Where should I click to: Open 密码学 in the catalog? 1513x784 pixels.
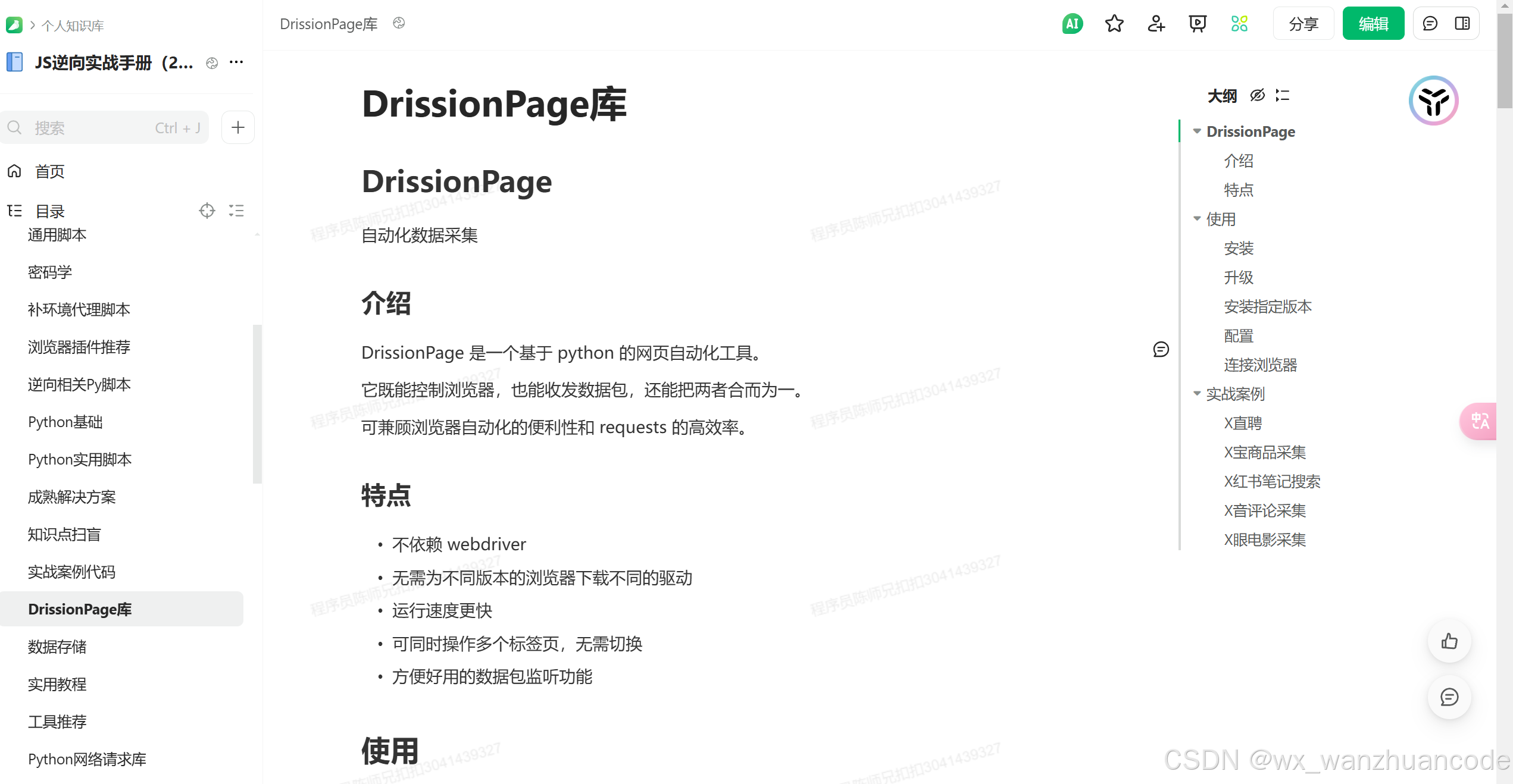pyautogui.click(x=50, y=272)
